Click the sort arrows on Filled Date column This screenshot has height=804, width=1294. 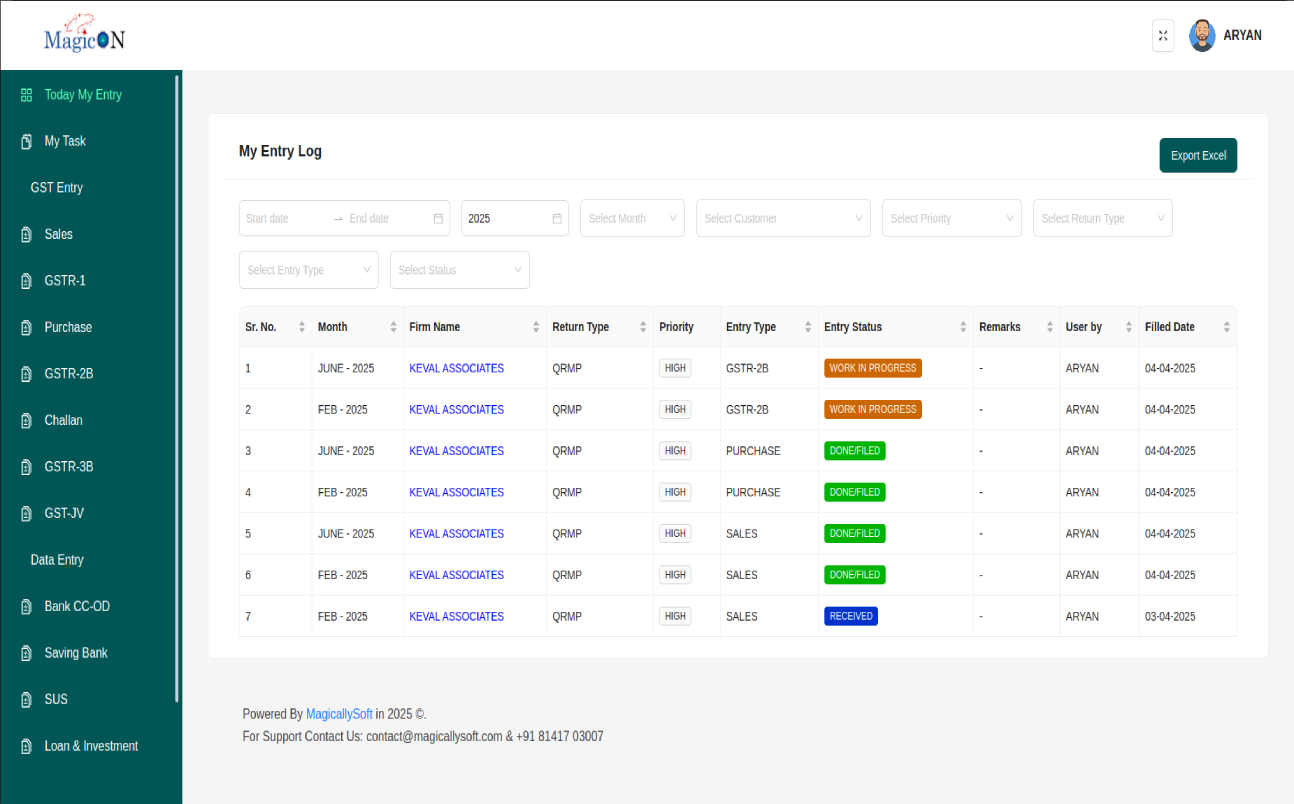1226,327
